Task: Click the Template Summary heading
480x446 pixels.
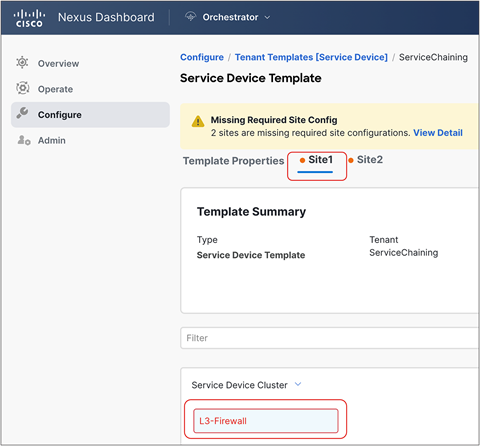Action: 251,212
